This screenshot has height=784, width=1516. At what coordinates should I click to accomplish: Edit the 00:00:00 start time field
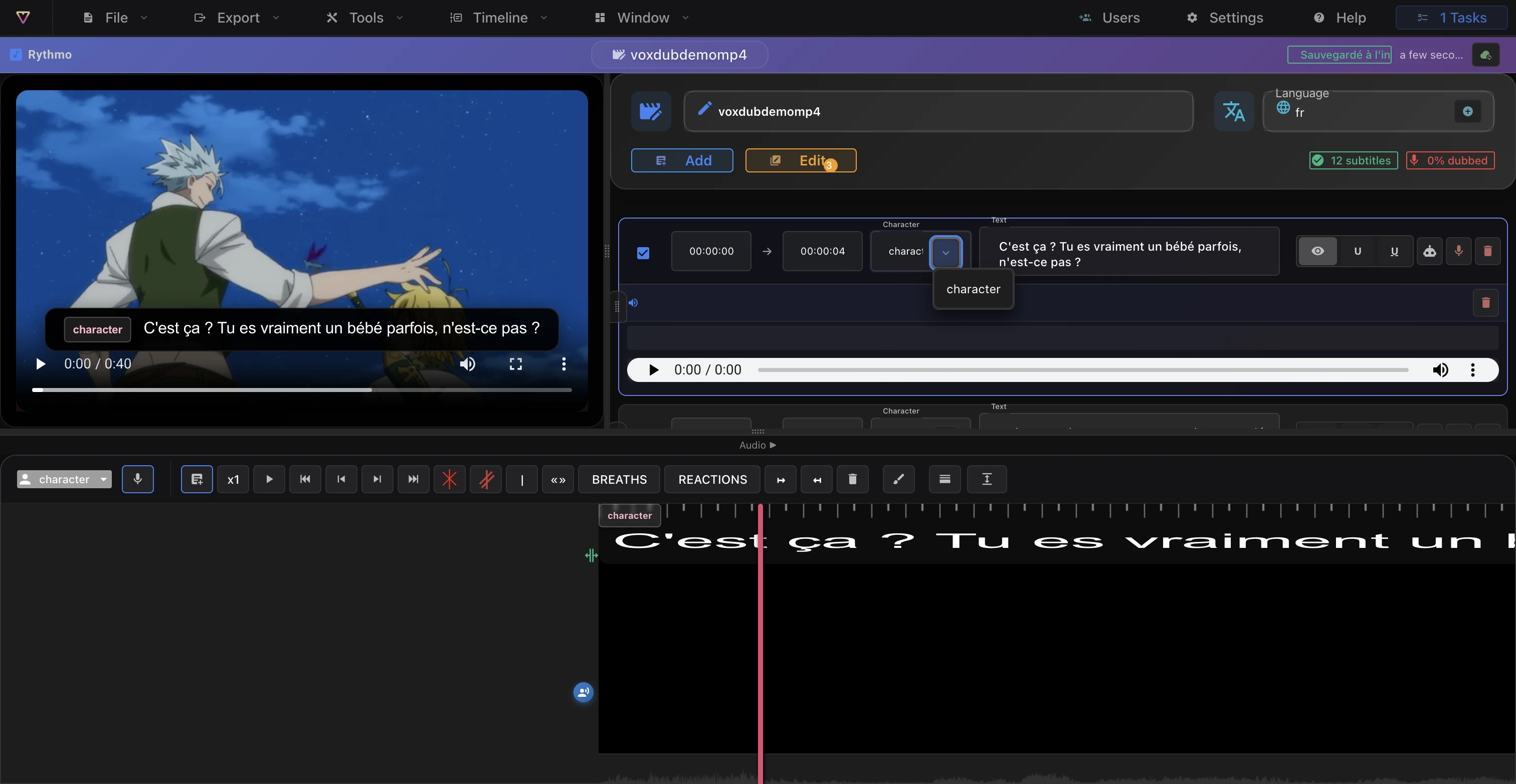711,251
